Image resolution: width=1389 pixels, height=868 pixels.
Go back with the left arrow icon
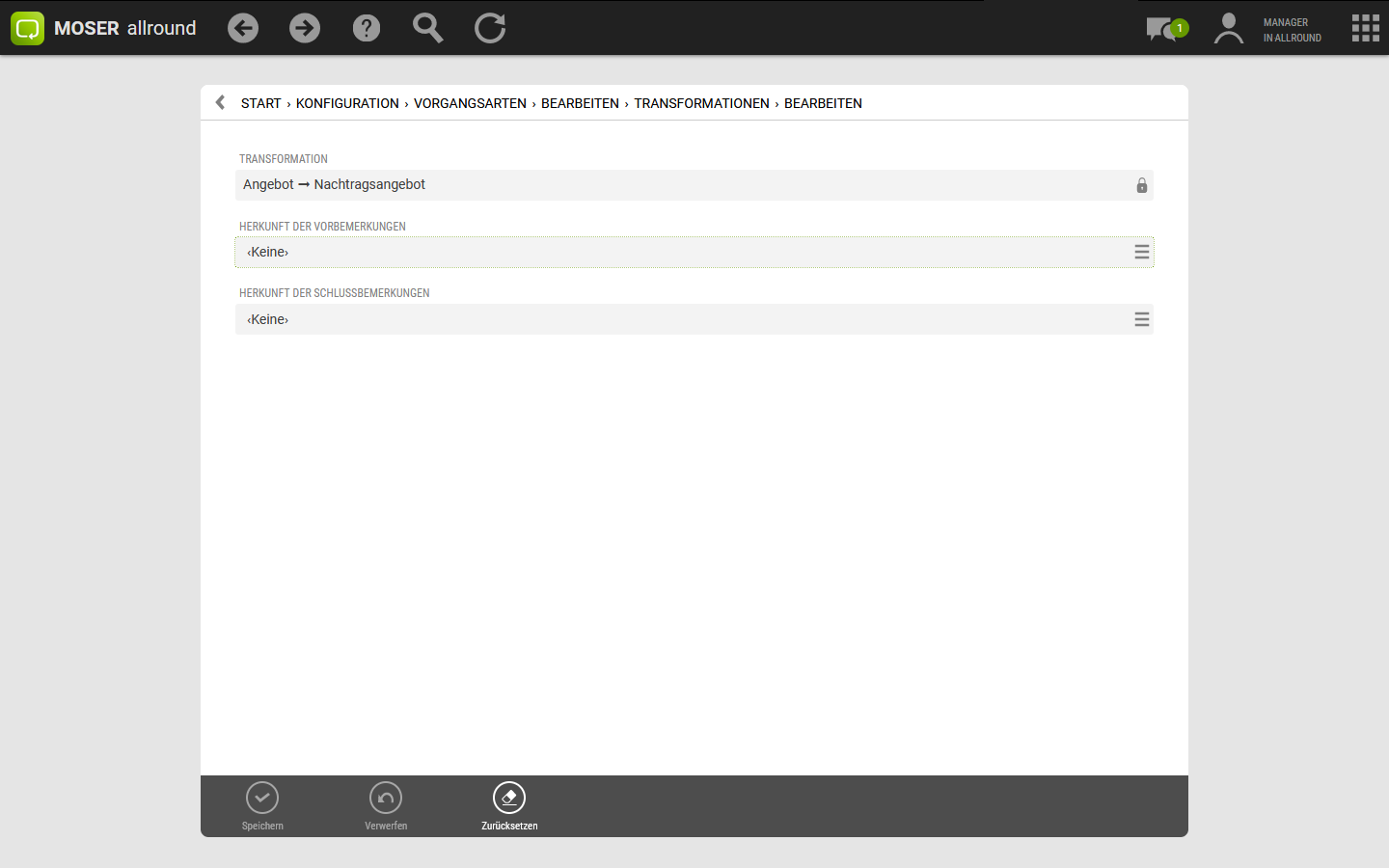pos(243,28)
